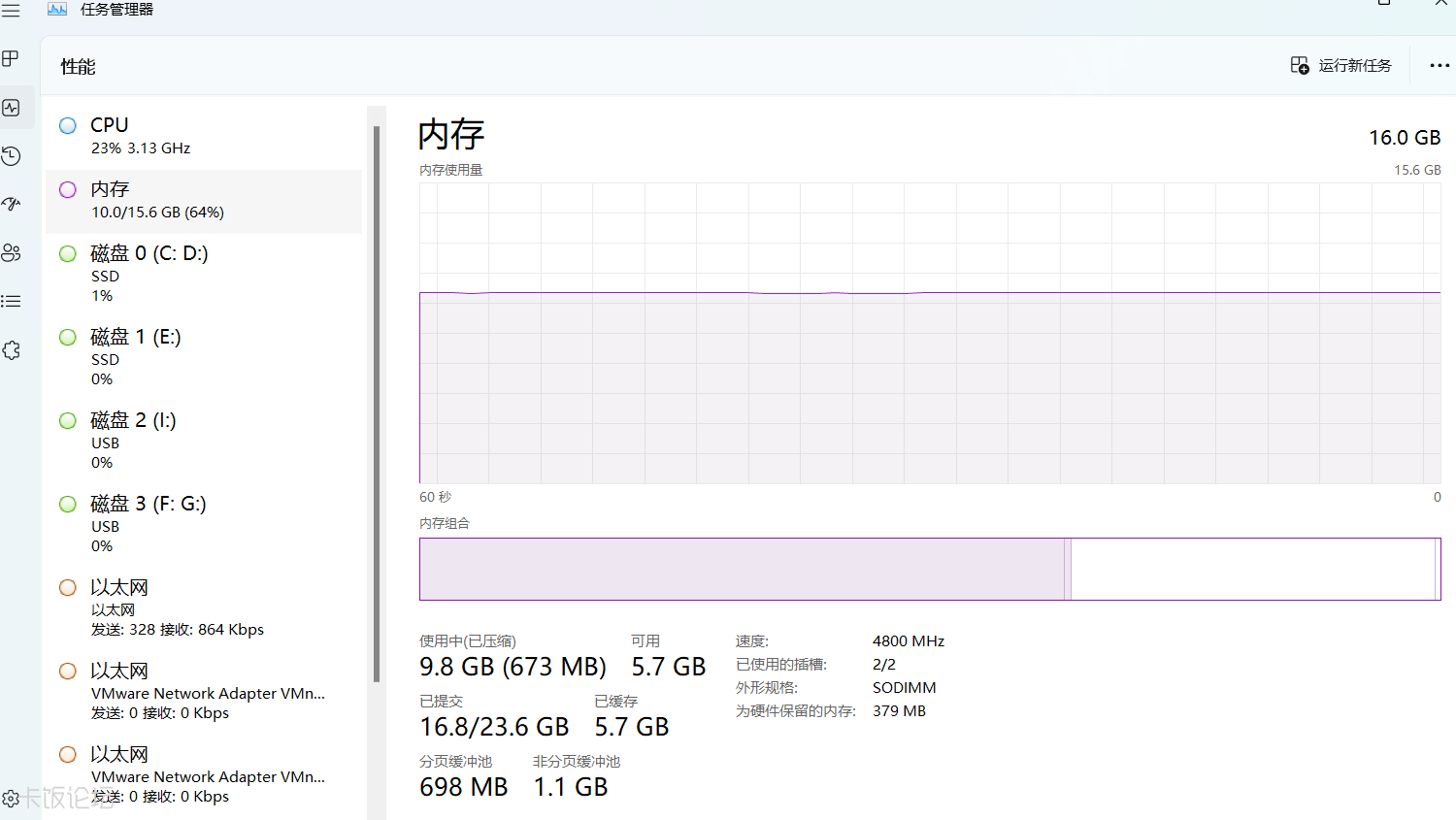Click the 非分页缓冲池 1.1 GB value
The image size is (1456, 820).
(570, 787)
